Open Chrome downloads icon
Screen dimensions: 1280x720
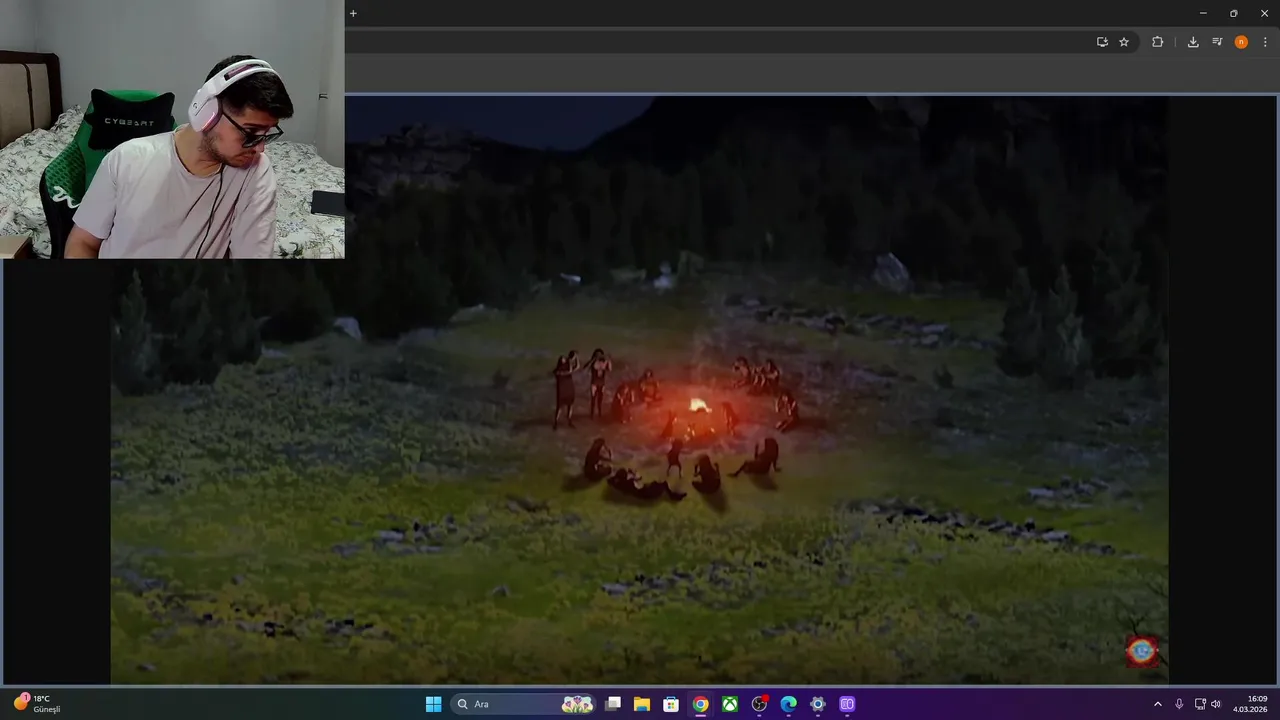(x=1193, y=42)
